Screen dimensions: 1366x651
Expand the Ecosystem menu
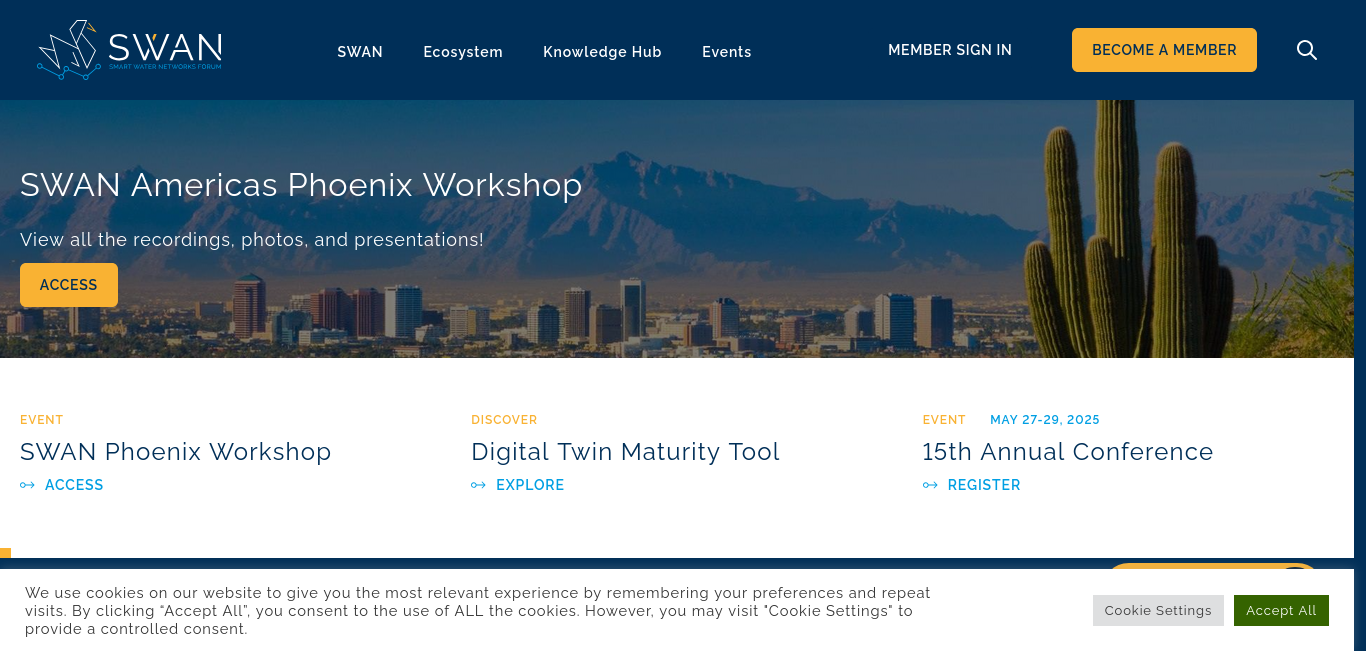point(463,52)
